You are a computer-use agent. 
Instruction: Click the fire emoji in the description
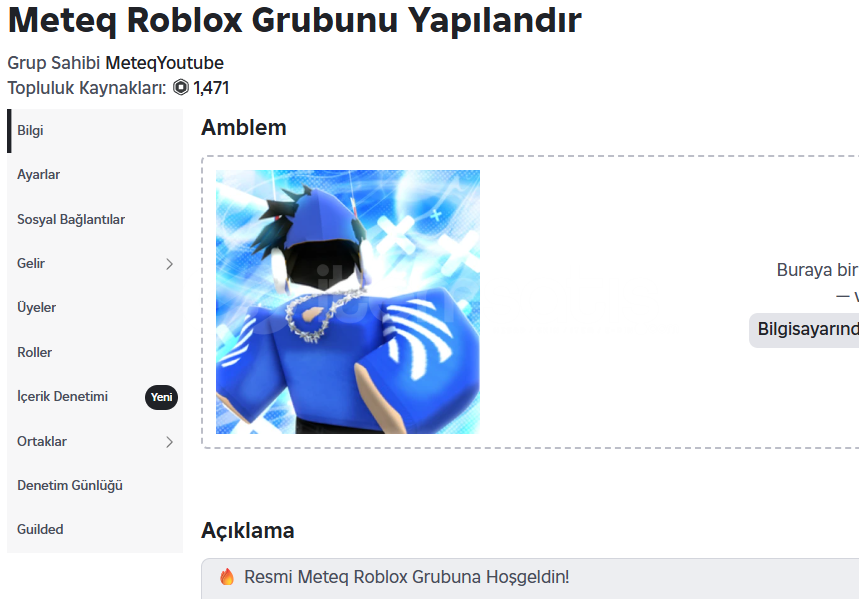pos(227,577)
